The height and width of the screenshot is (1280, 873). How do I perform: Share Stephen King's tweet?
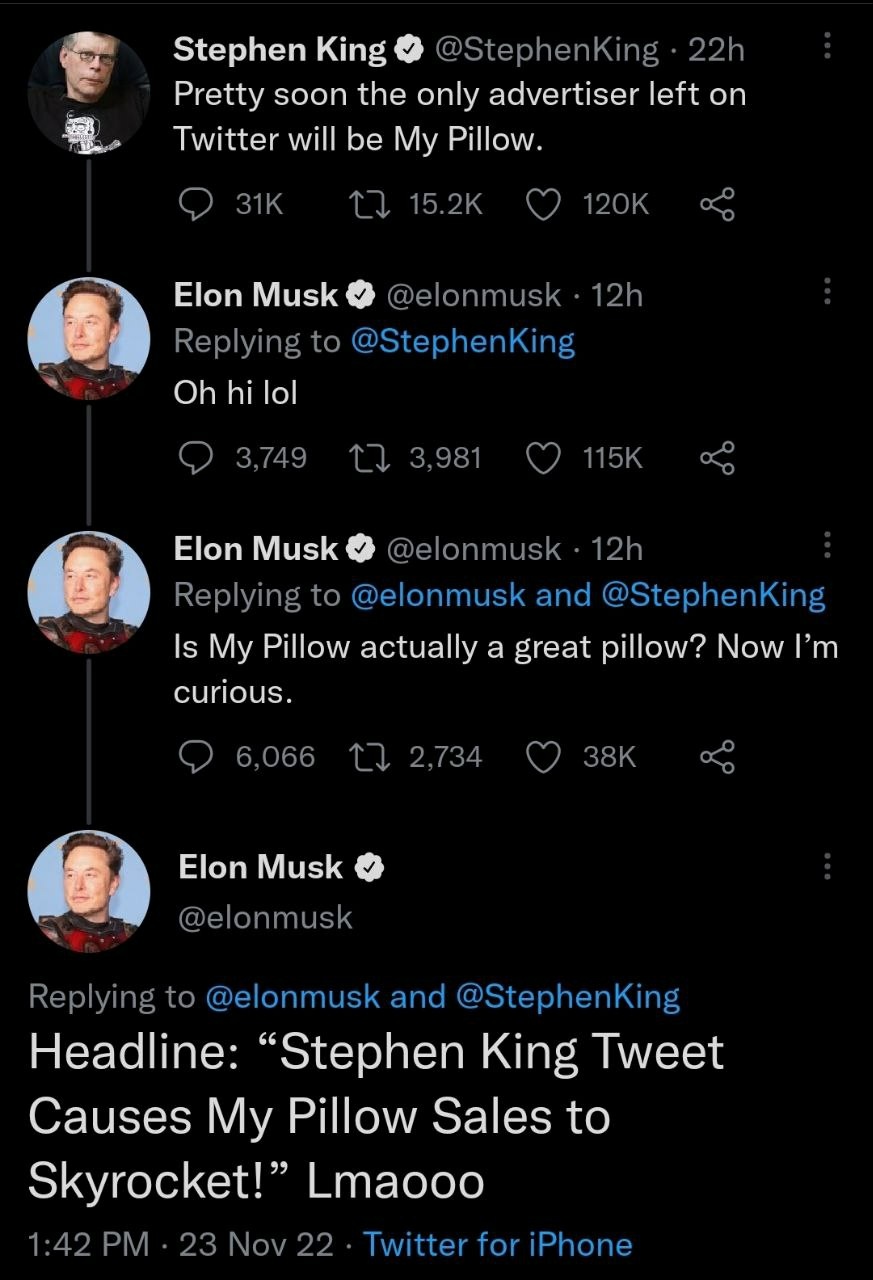(x=717, y=204)
